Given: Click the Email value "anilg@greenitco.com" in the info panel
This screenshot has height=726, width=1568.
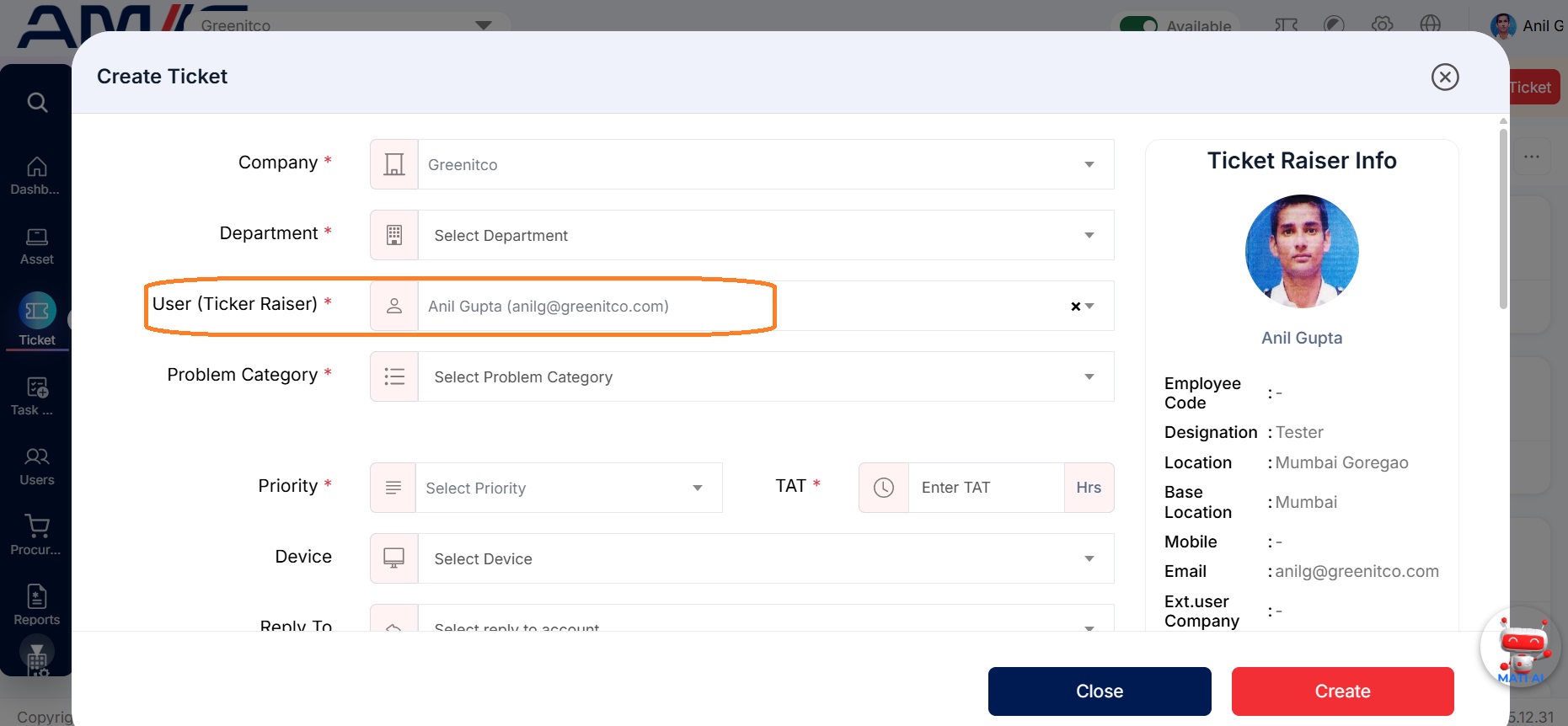Looking at the screenshot, I should pos(1357,571).
